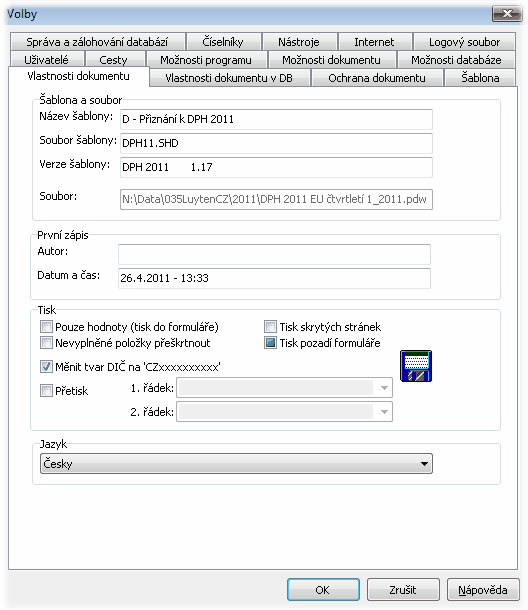This screenshot has width=528, height=610.
Task: Toggle Nevyplněné položky přeškrtnout checkbox
Action: (46, 343)
